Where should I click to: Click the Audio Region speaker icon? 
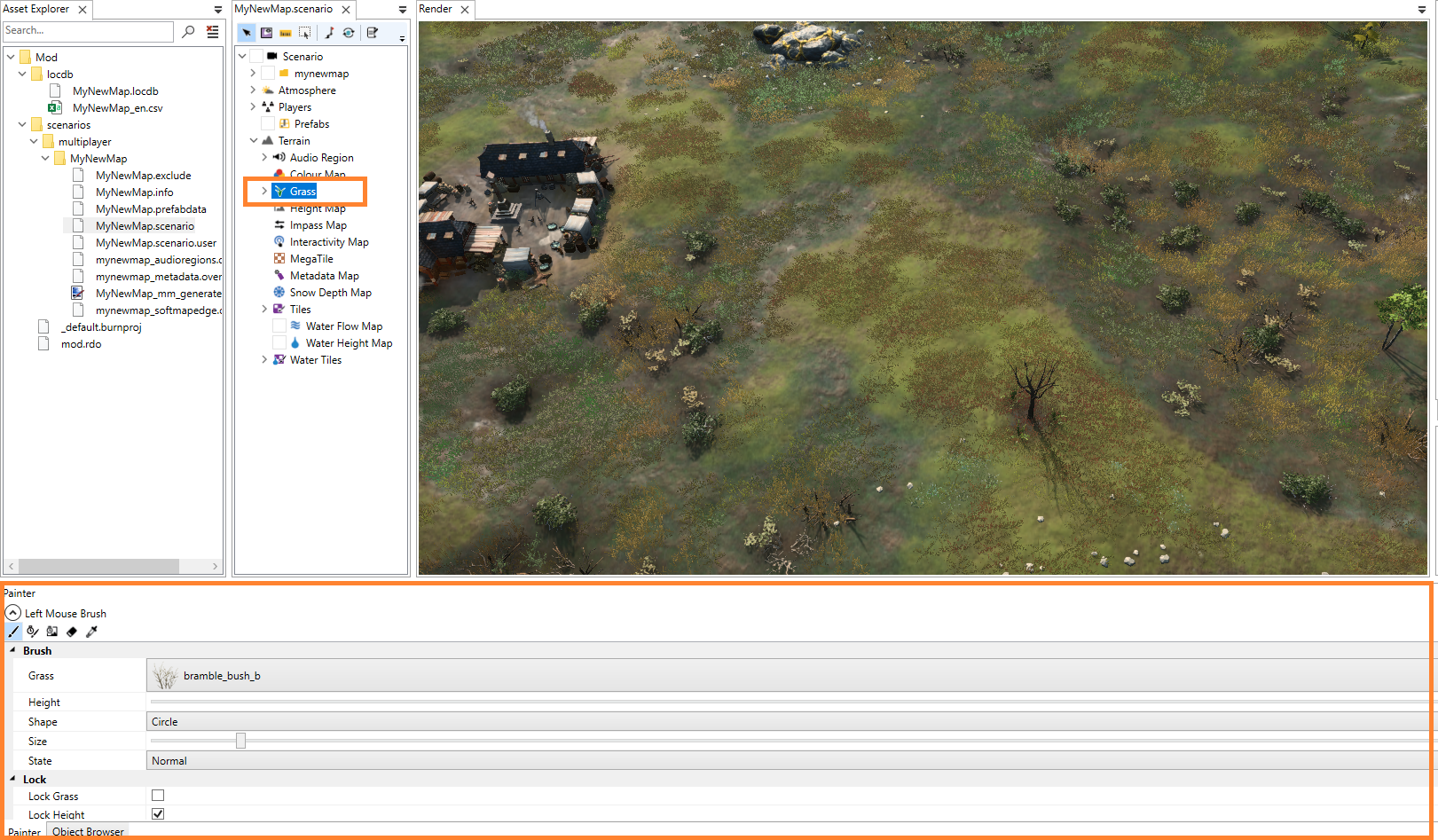279,157
